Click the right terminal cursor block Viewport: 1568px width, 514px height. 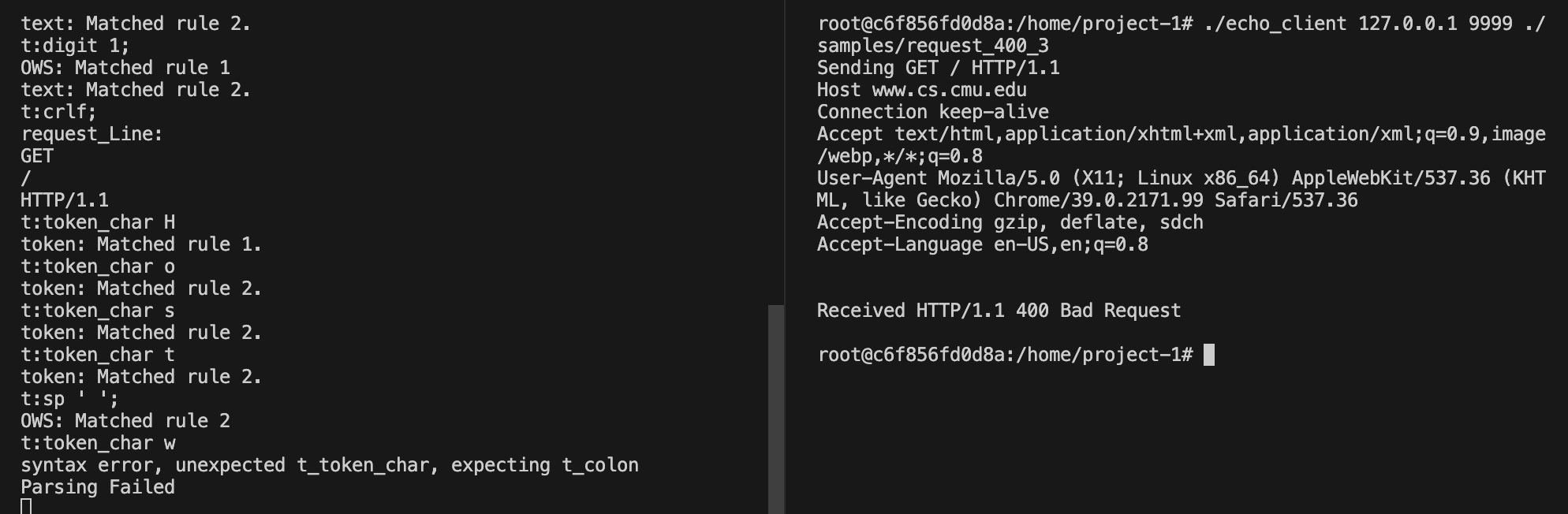tap(1209, 355)
